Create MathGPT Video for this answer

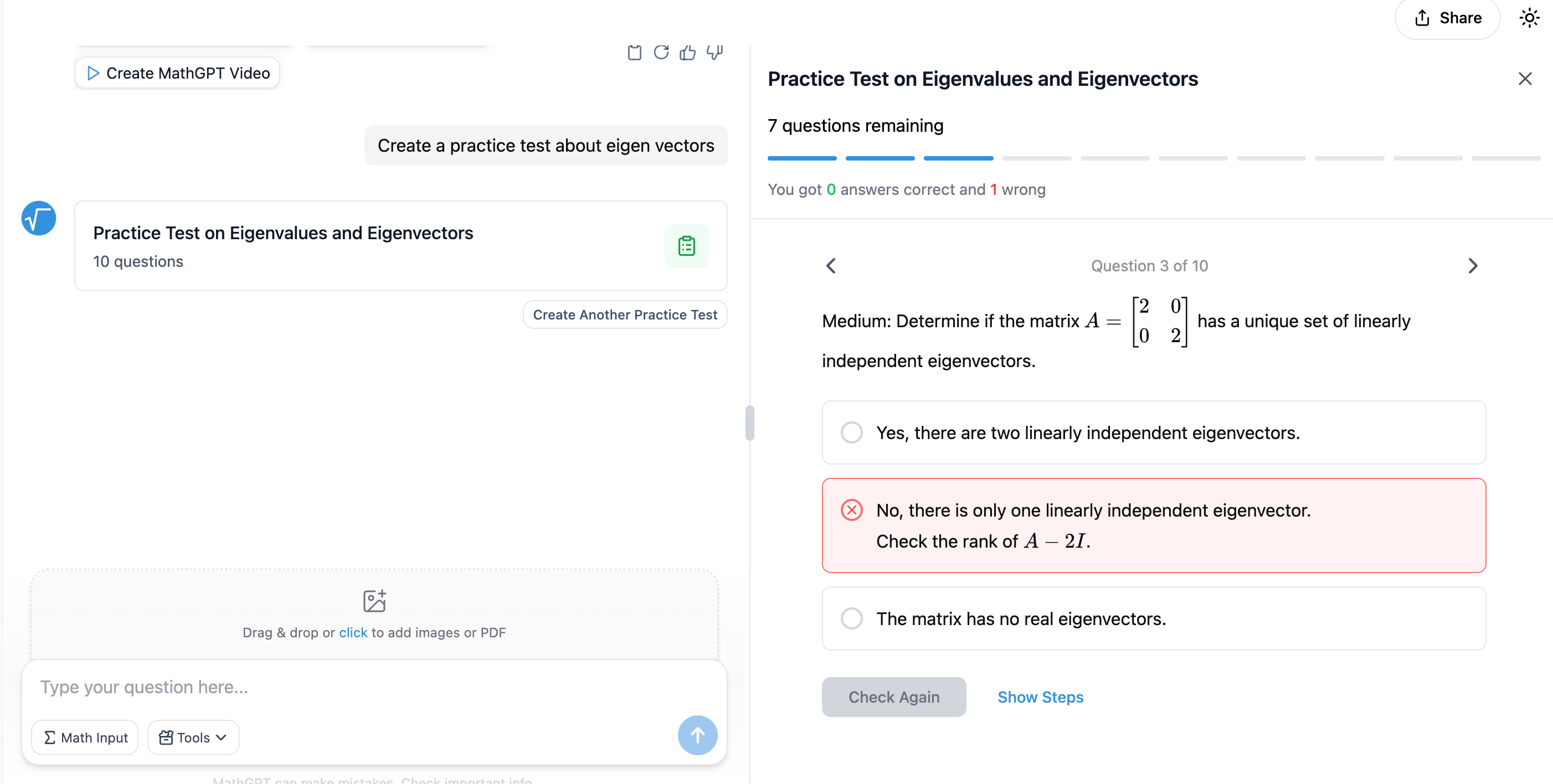click(x=177, y=73)
